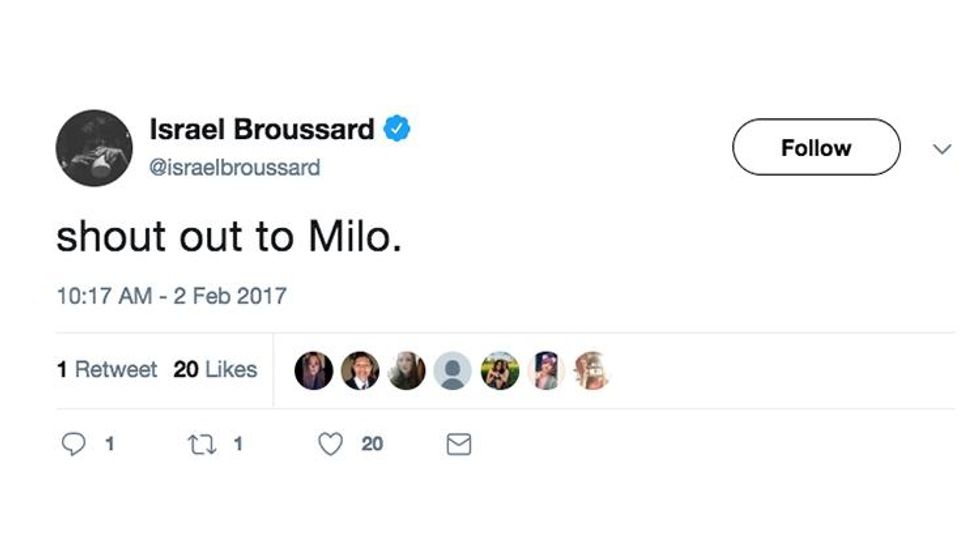
Task: Open the Israel Broussard display name link
Action: (262, 130)
